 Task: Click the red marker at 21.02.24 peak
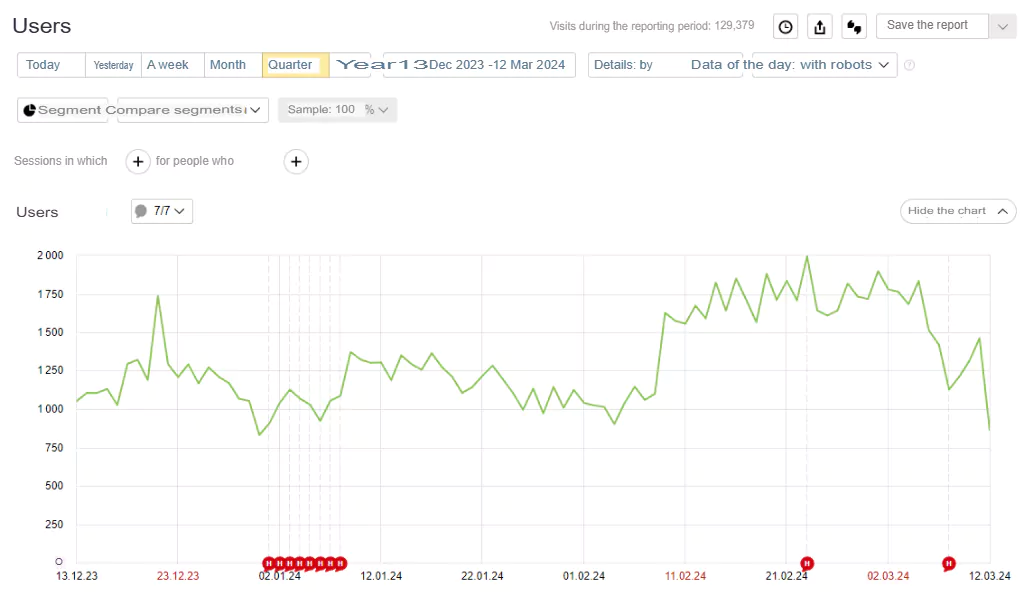807,563
